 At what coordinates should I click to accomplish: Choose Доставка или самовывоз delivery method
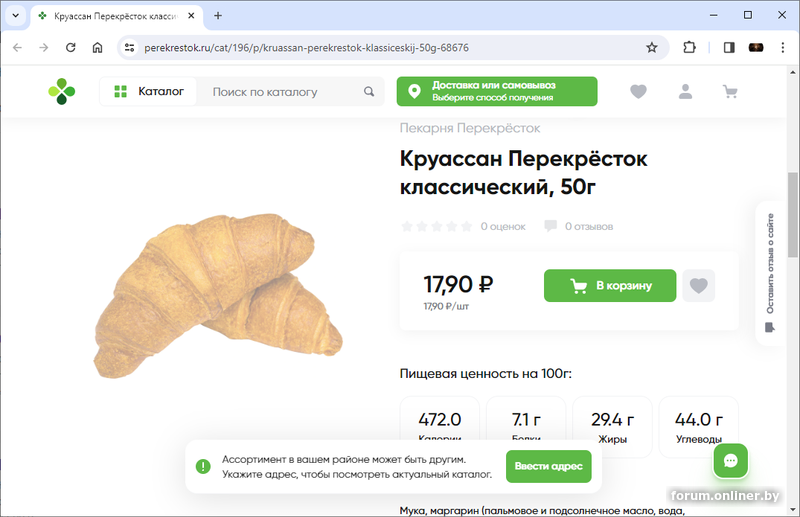[x=497, y=91]
